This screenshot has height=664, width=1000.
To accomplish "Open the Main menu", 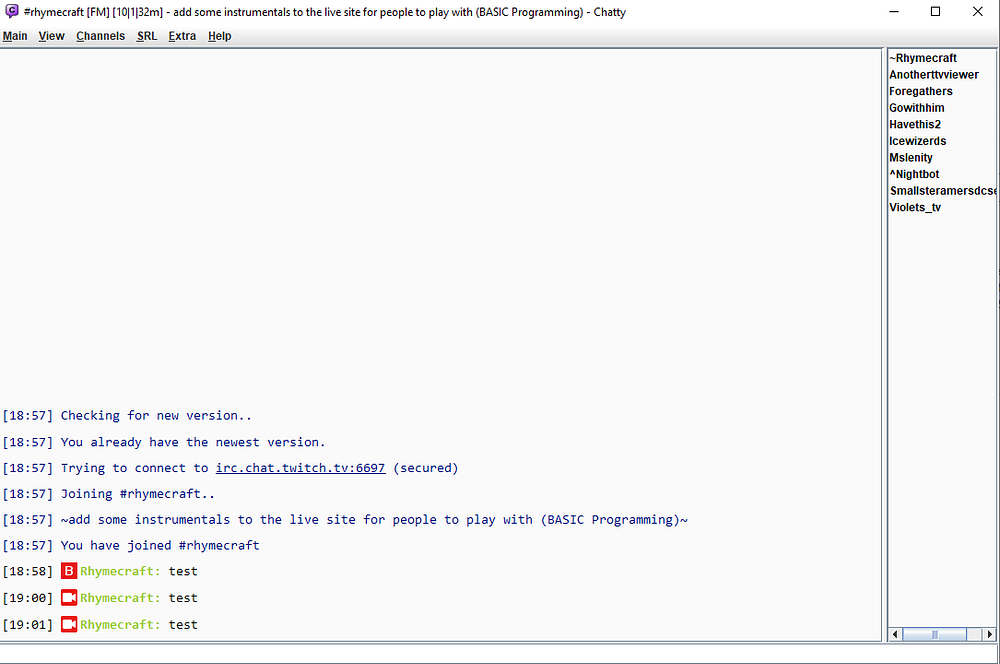I will (x=15, y=36).
